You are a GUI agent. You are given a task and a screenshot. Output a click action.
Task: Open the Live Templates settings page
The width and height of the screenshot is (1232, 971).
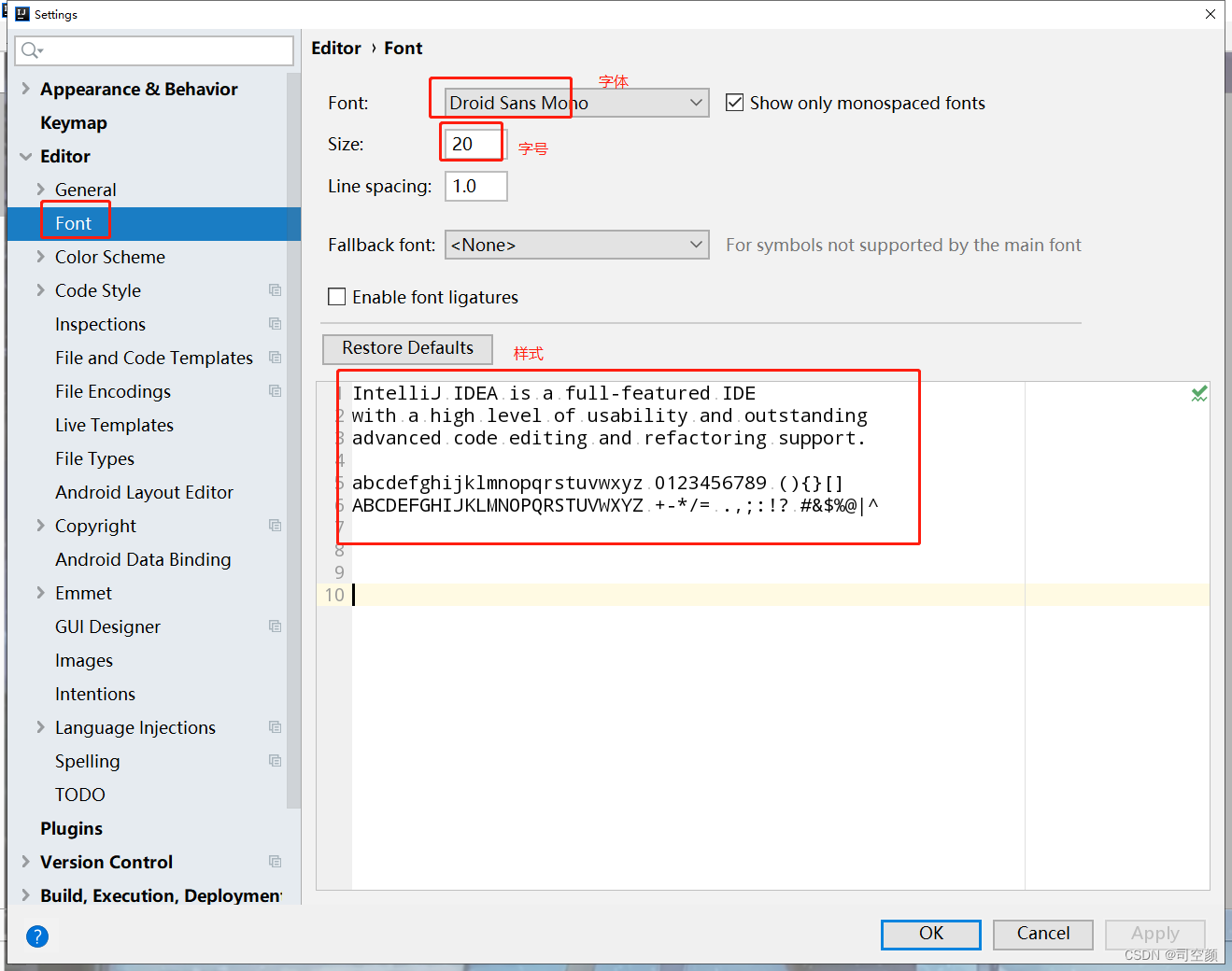coord(114,425)
